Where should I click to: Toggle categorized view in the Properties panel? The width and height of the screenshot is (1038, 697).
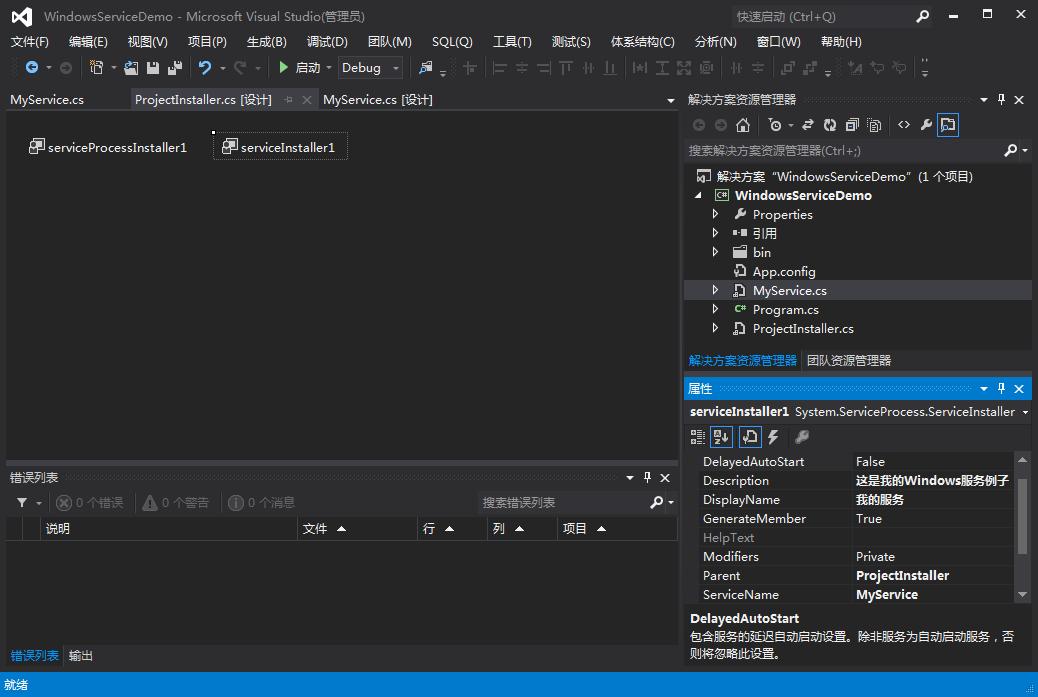pos(698,437)
